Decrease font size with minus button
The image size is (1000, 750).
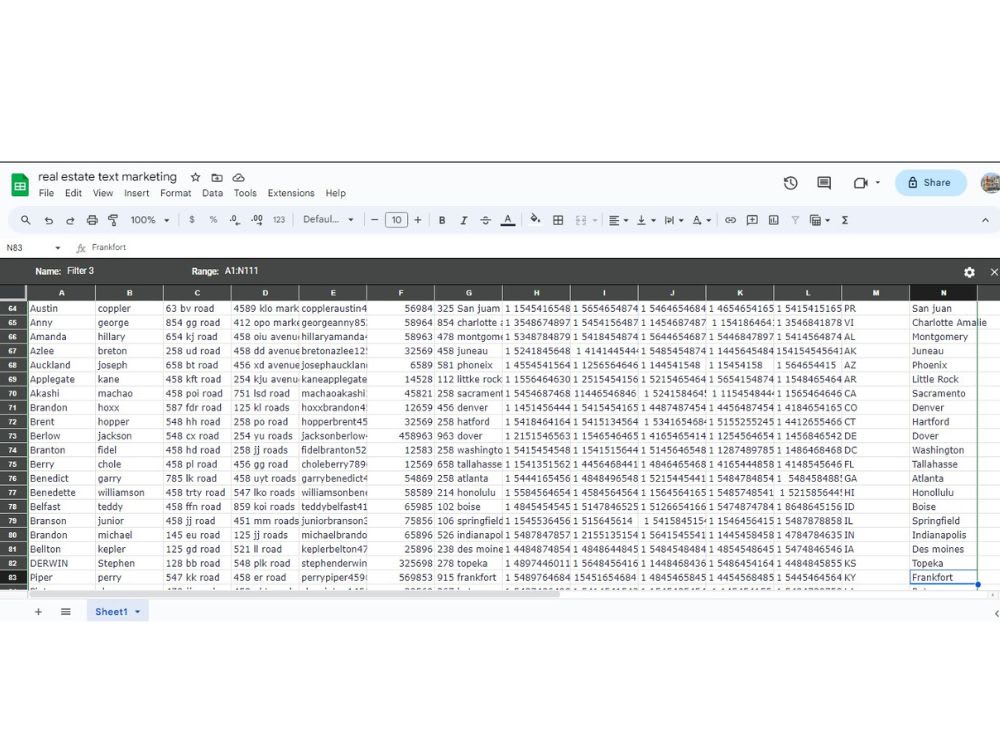(x=374, y=220)
